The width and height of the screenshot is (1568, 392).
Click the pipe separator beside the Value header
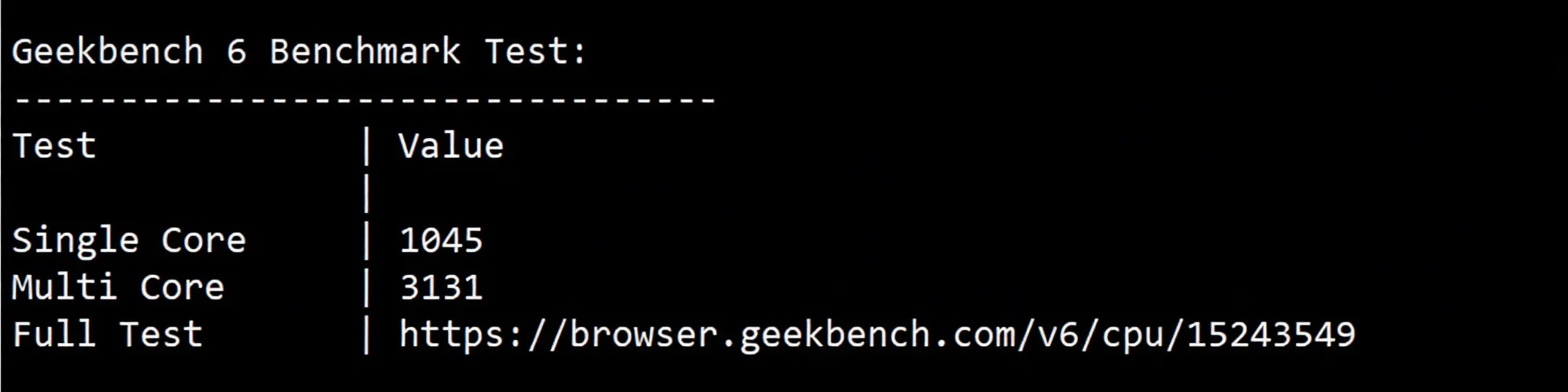pos(367,146)
